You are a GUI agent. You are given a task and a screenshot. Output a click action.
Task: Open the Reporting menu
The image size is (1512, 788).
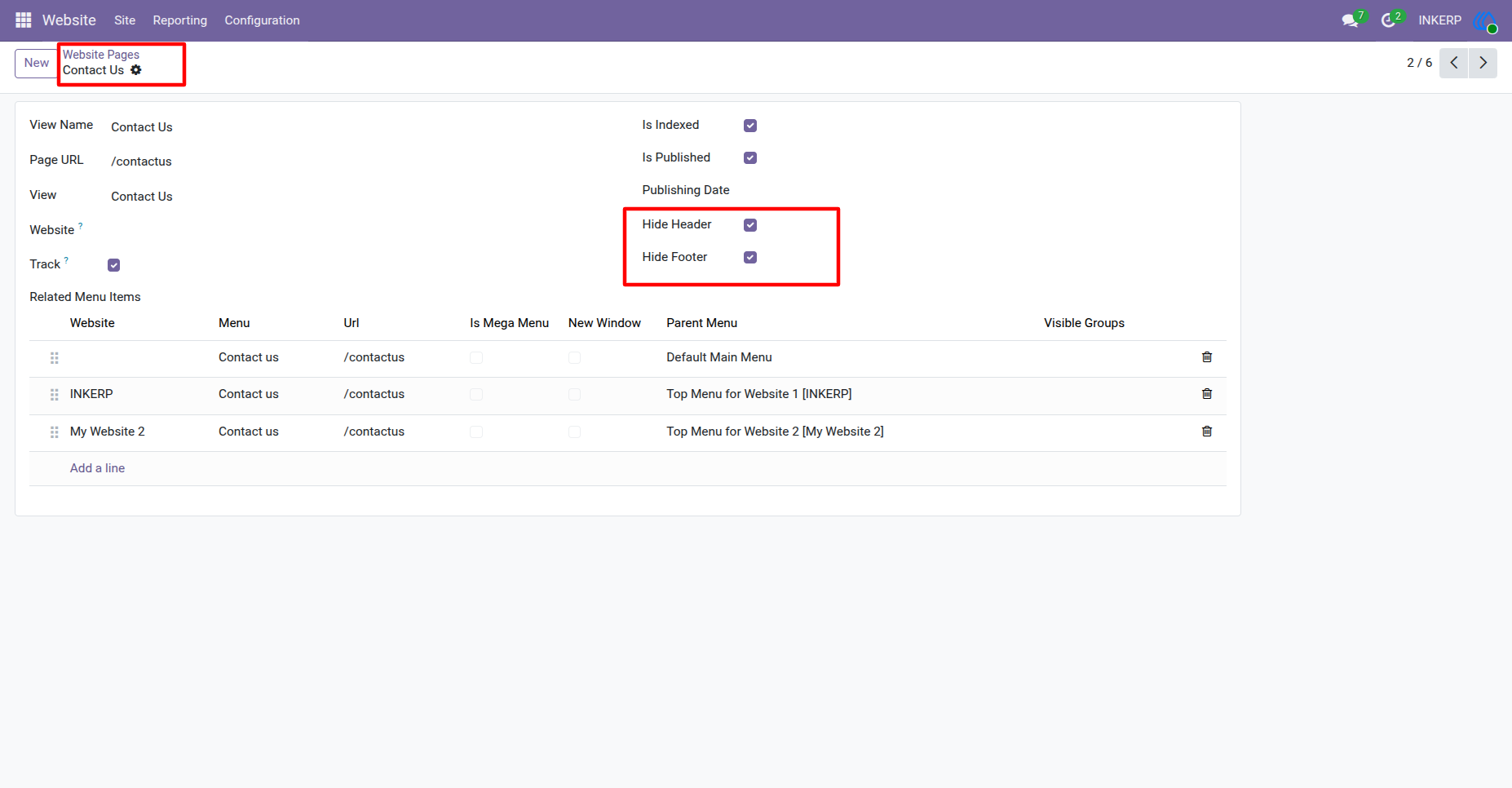coord(180,20)
